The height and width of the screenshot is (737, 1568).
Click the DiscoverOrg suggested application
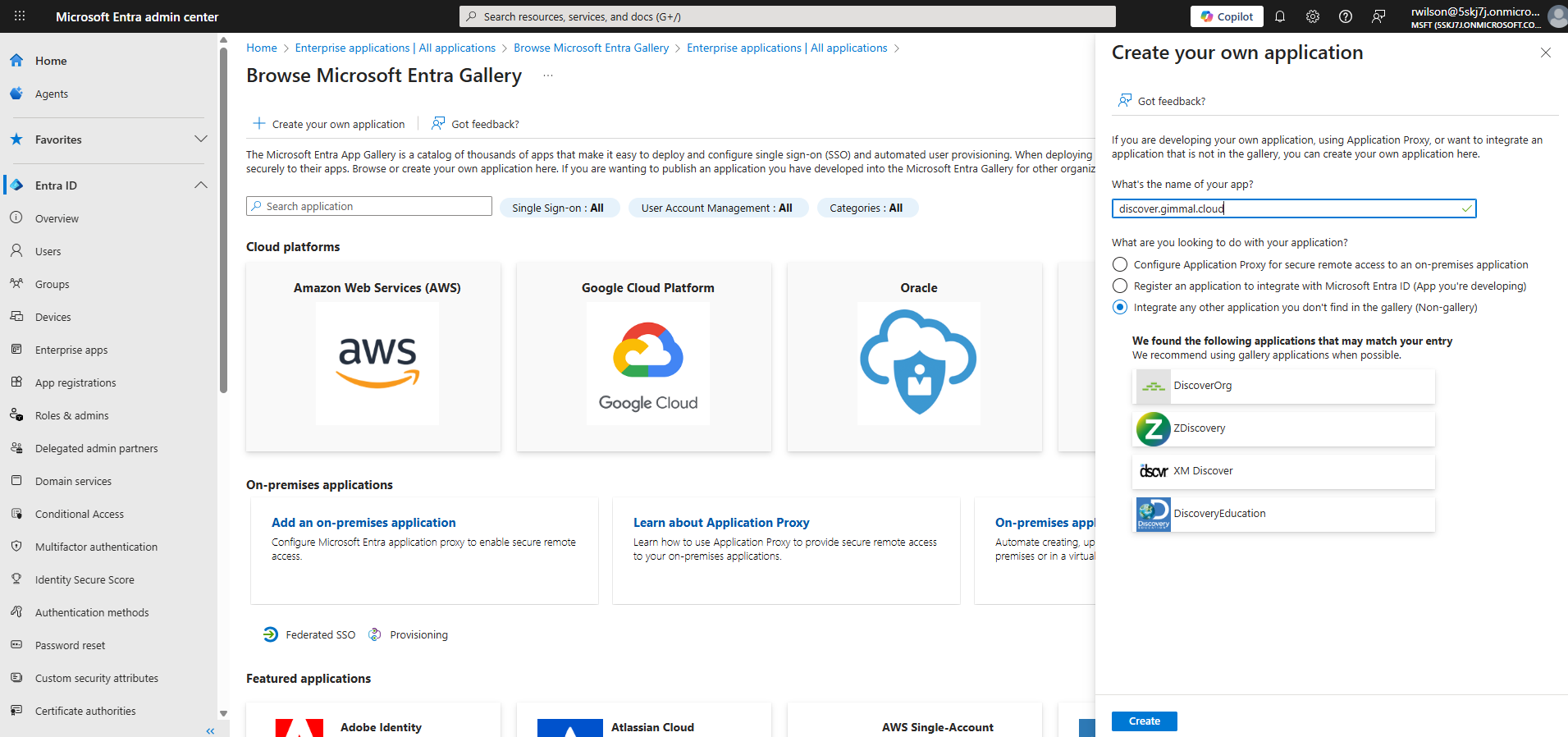click(1284, 386)
